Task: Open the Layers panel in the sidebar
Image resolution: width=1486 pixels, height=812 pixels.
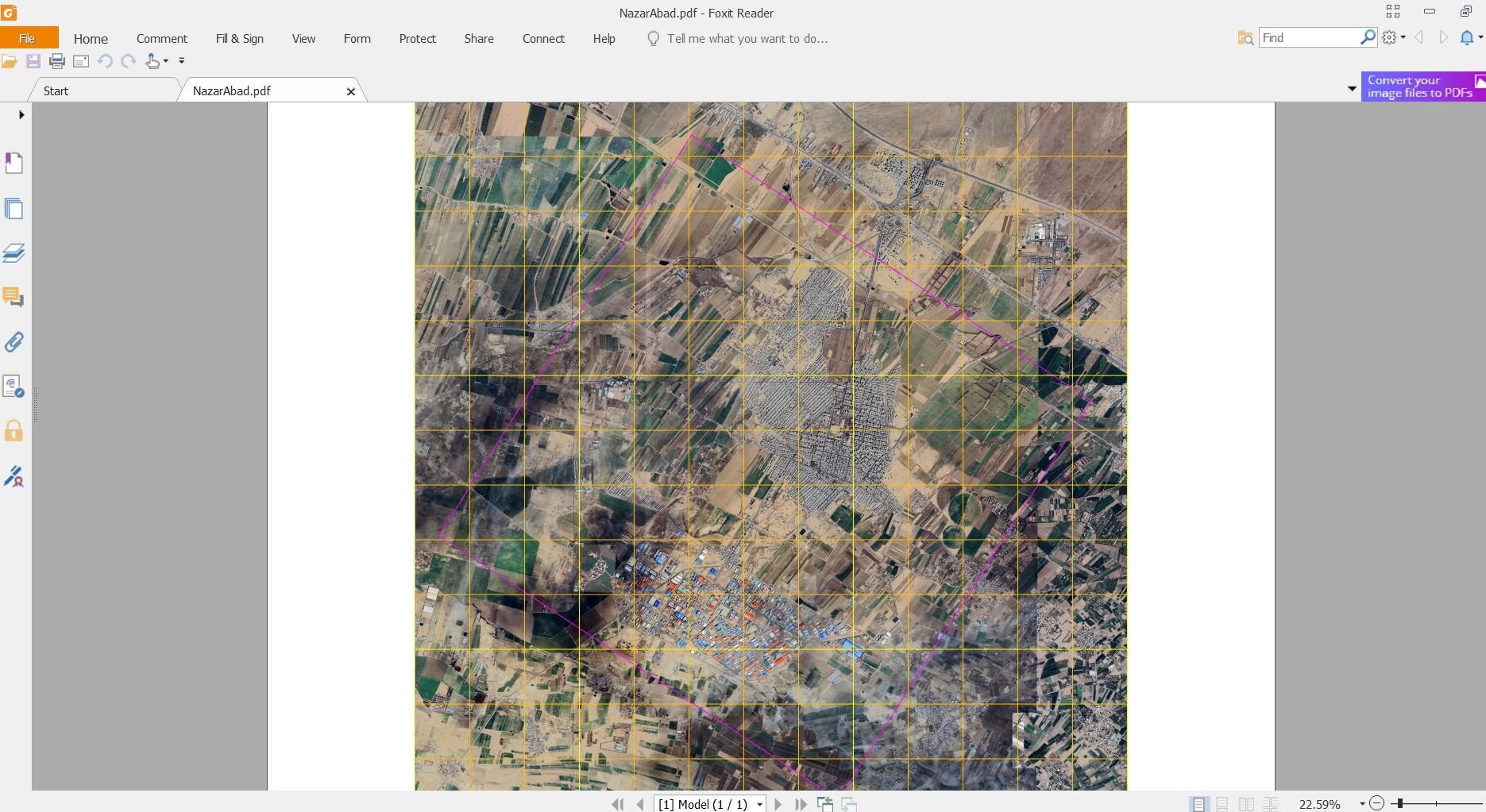Action: tap(14, 253)
